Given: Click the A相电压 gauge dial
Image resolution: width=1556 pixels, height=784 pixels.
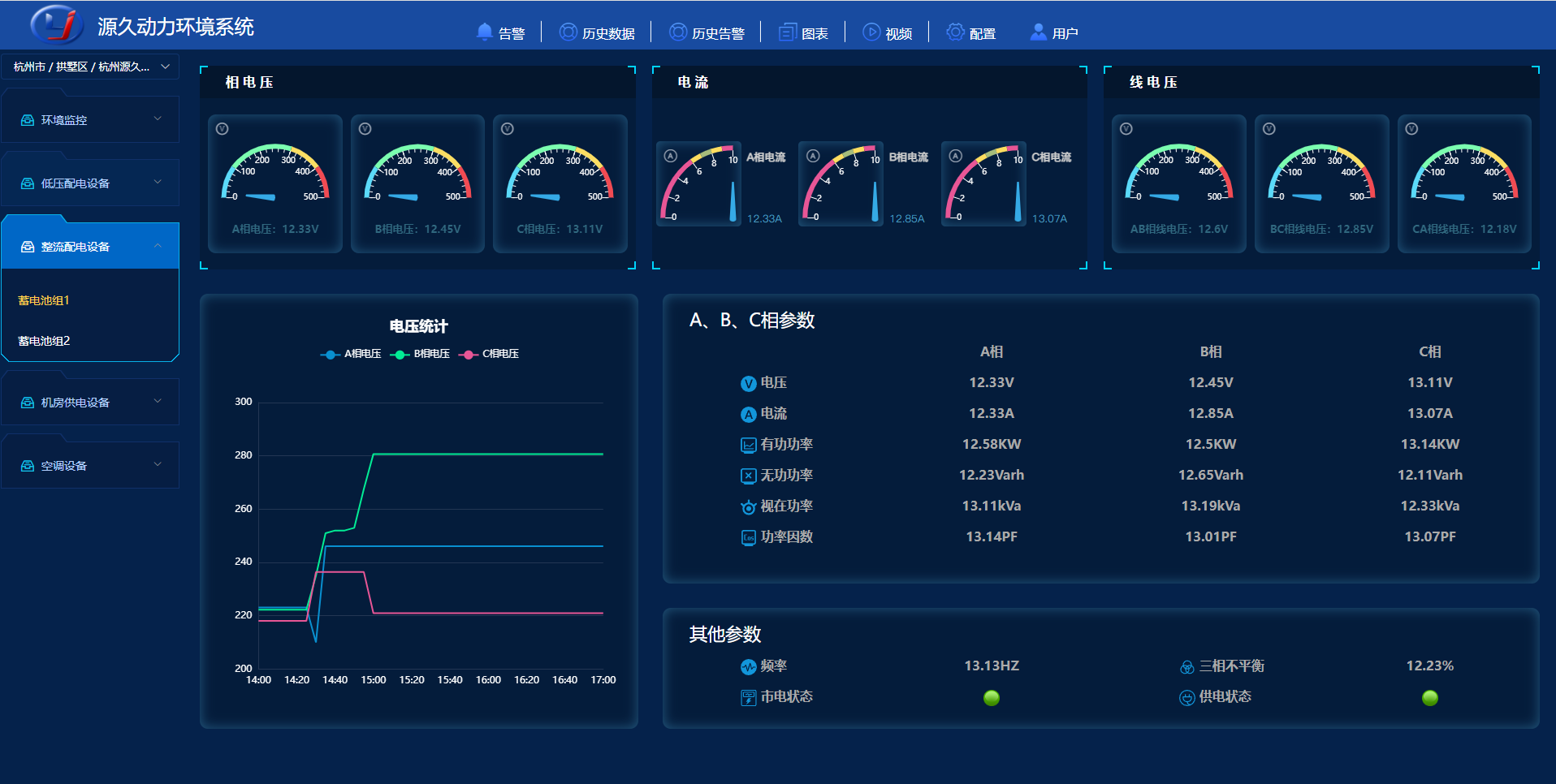Looking at the screenshot, I should [x=275, y=177].
